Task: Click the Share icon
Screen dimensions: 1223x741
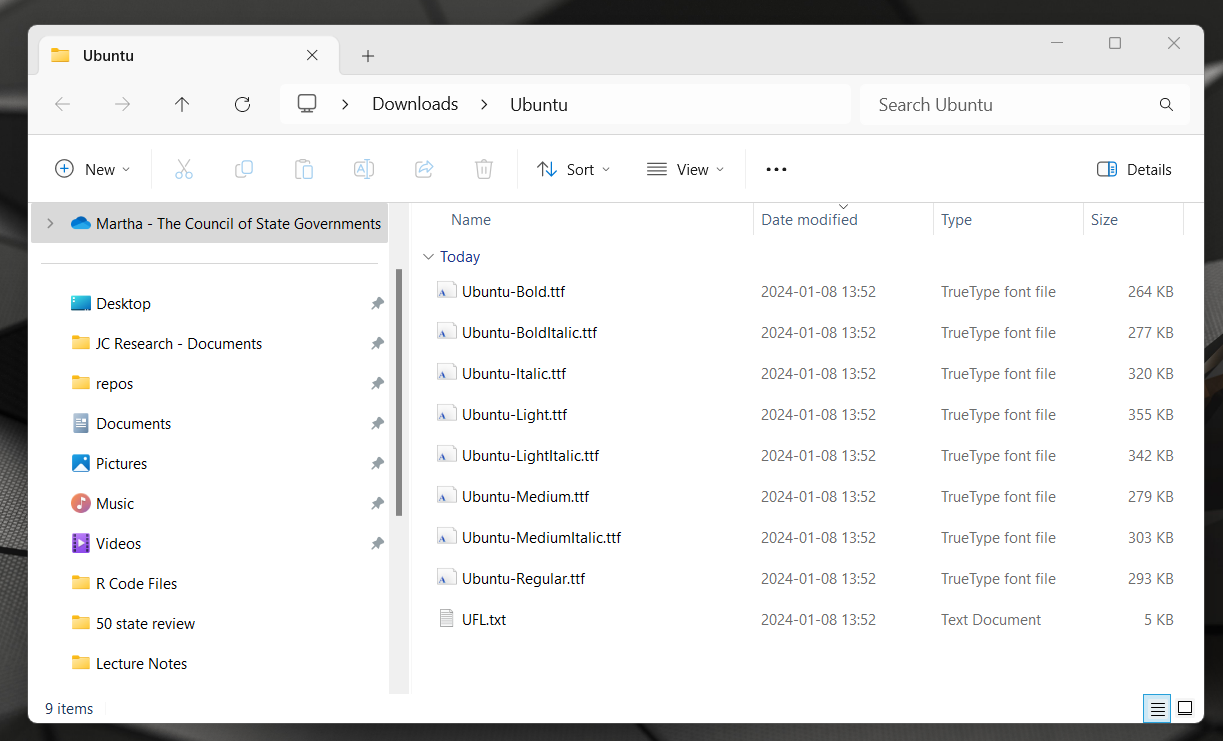Action: (424, 169)
